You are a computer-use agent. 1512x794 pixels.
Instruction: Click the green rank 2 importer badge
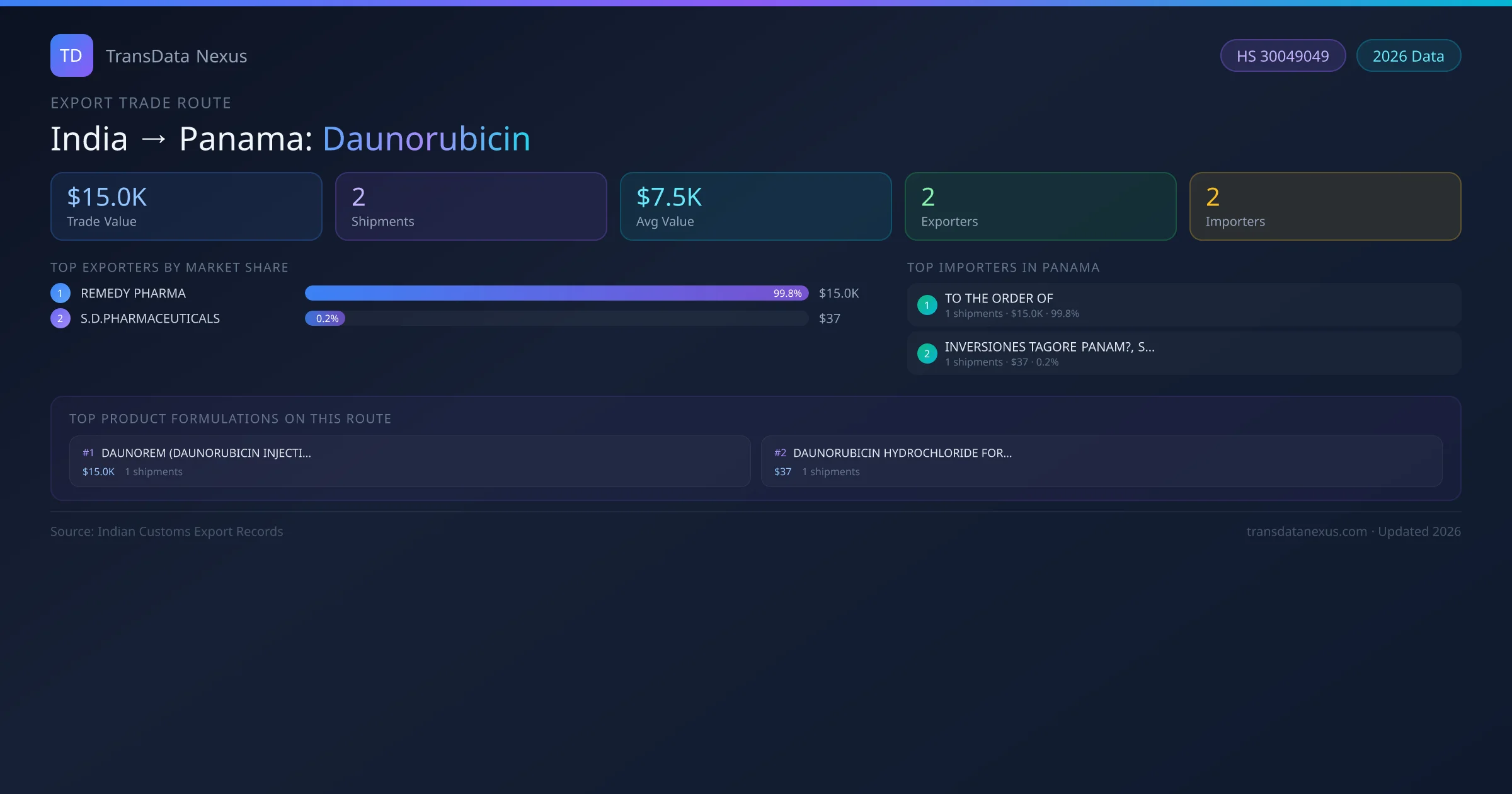pyautogui.click(x=927, y=354)
